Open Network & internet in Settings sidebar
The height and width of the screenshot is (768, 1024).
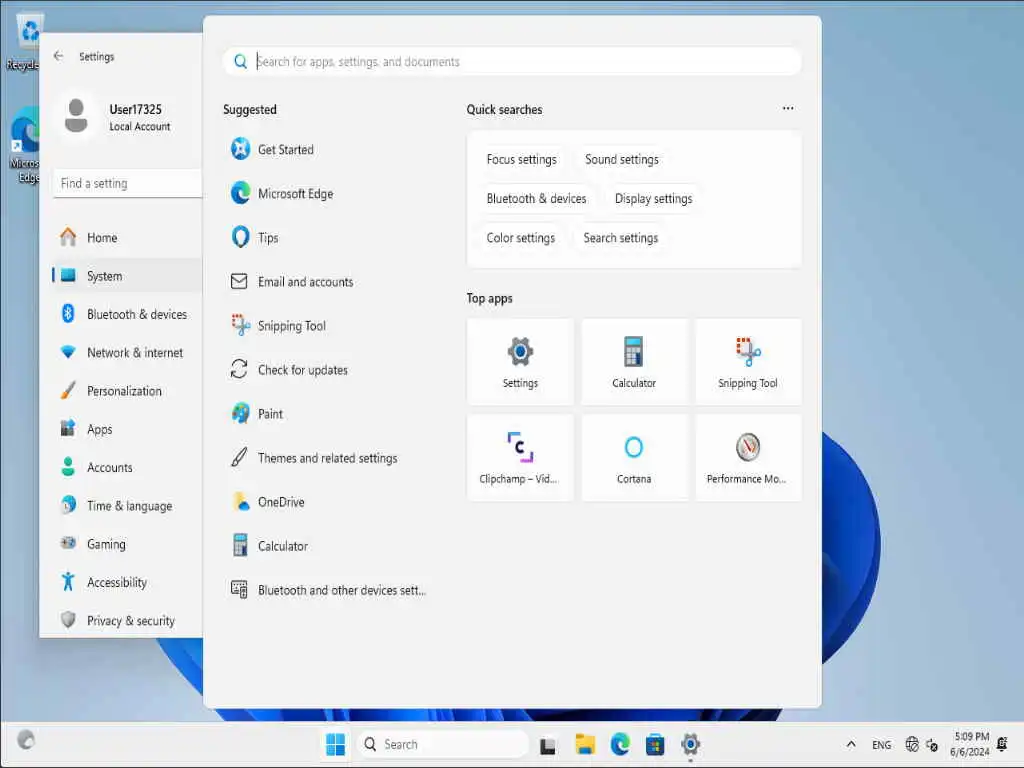pos(126,353)
